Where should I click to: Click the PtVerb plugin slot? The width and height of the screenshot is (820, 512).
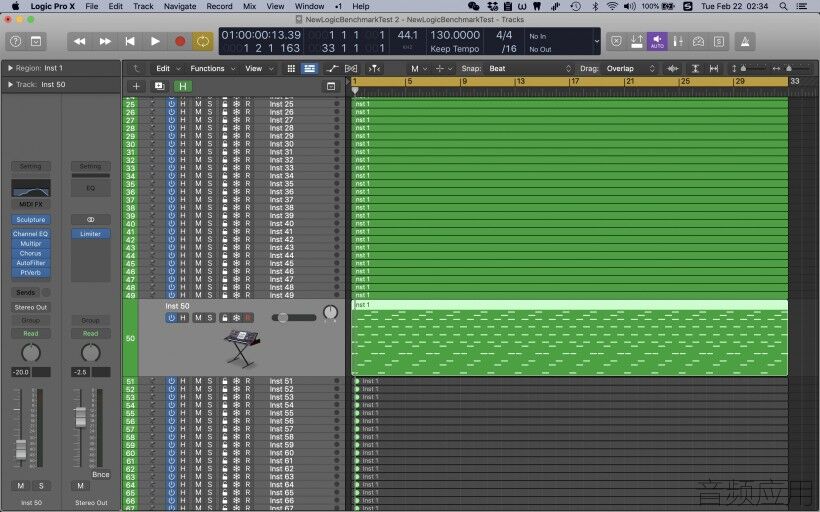[31, 272]
